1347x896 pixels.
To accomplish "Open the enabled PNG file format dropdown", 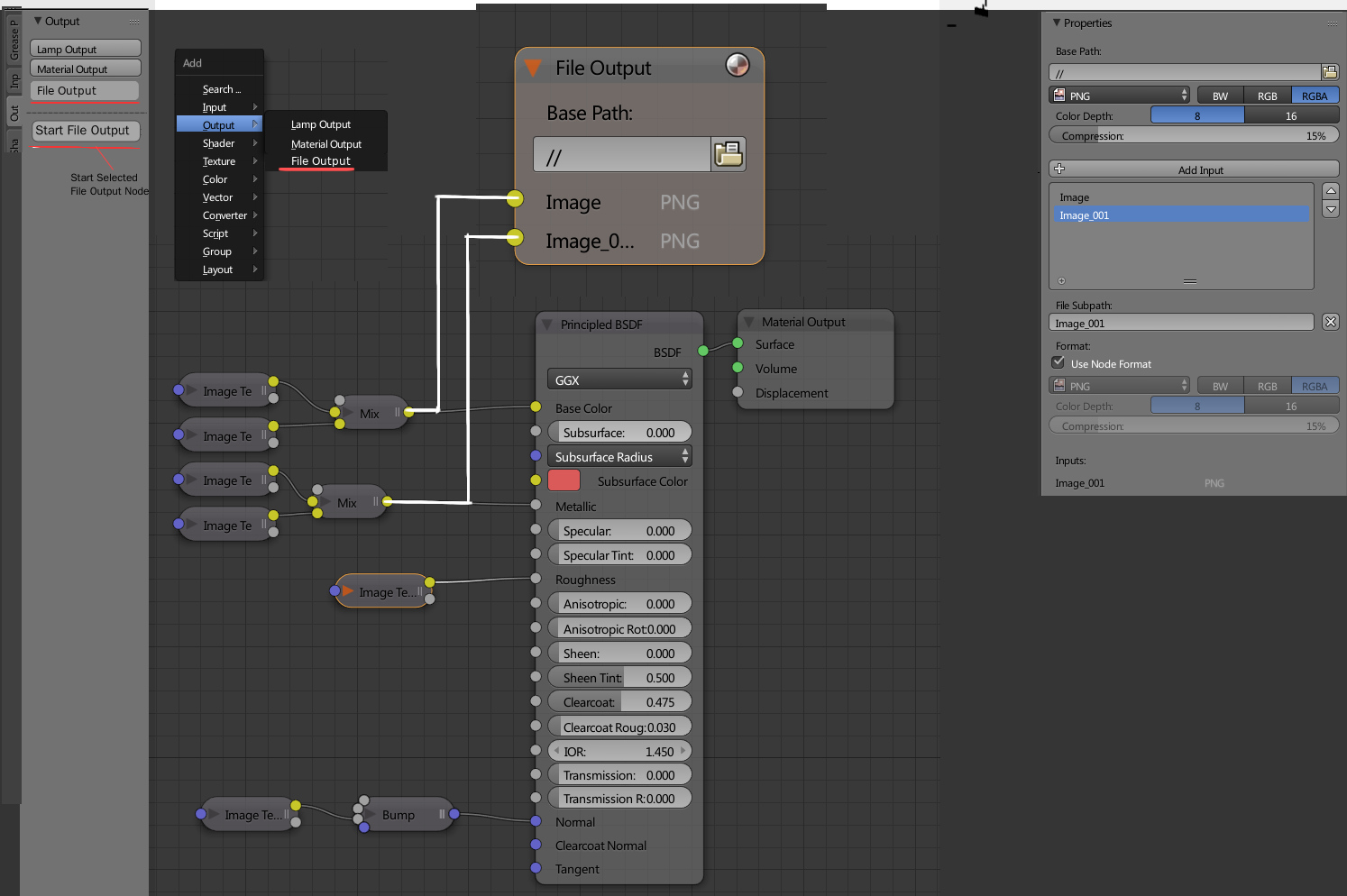I will 1120,96.
